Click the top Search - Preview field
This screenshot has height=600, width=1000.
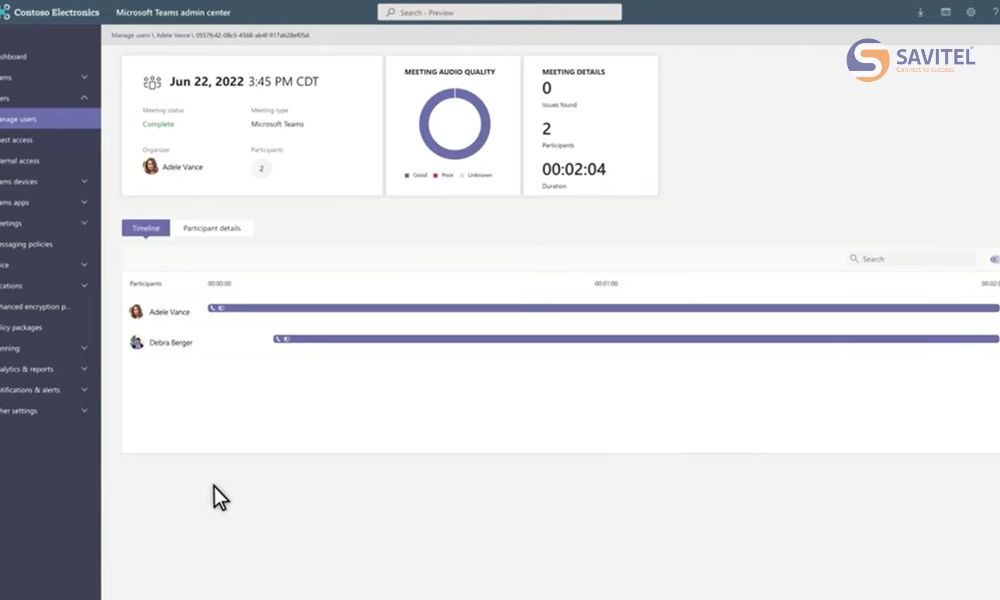tap(499, 12)
